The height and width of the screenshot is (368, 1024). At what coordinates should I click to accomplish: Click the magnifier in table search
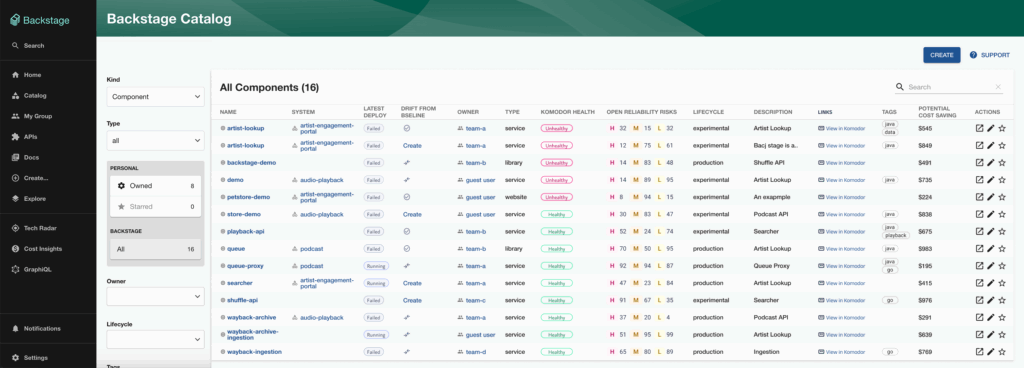click(899, 86)
